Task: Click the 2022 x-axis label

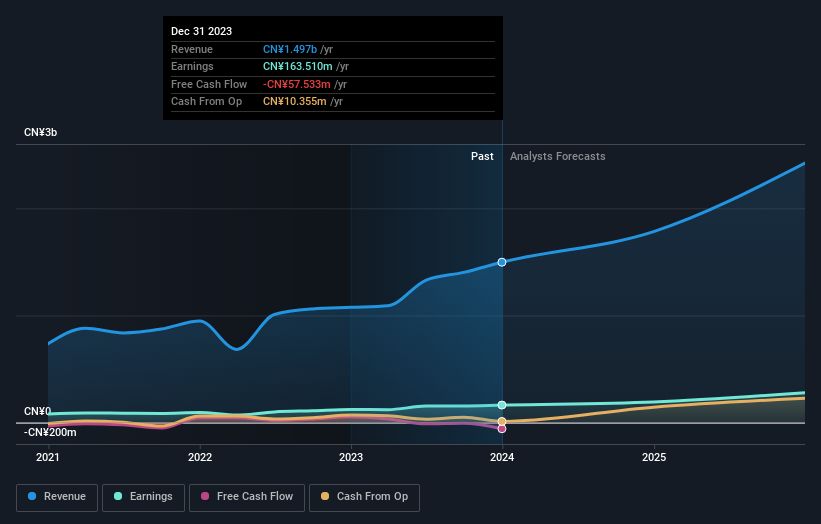Action: [x=200, y=458]
